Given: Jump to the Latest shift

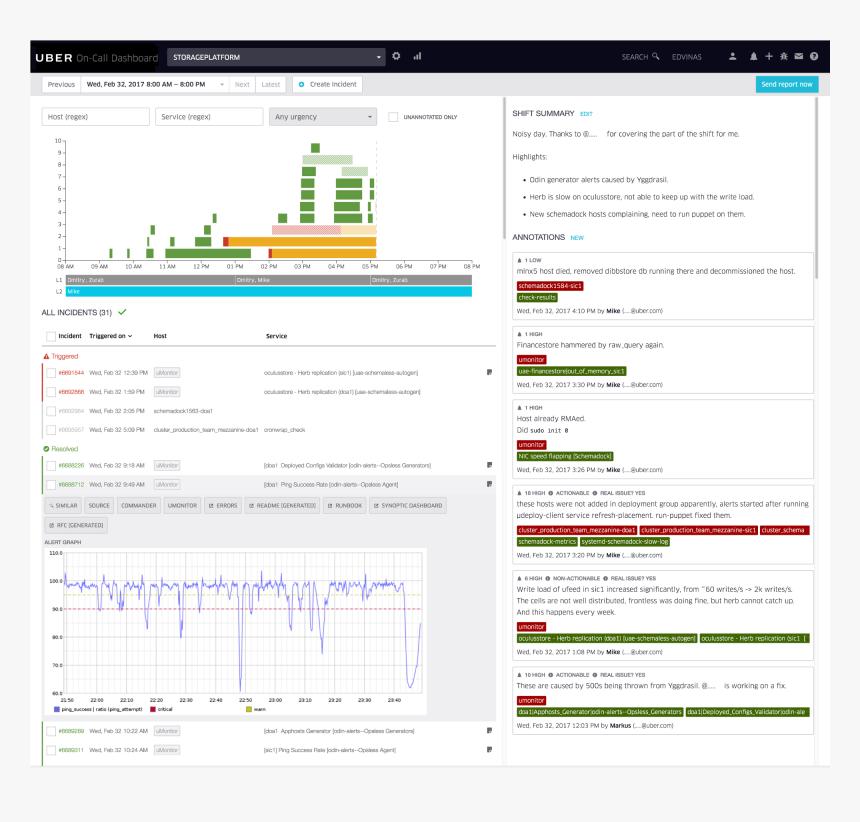Looking at the screenshot, I should point(270,84).
